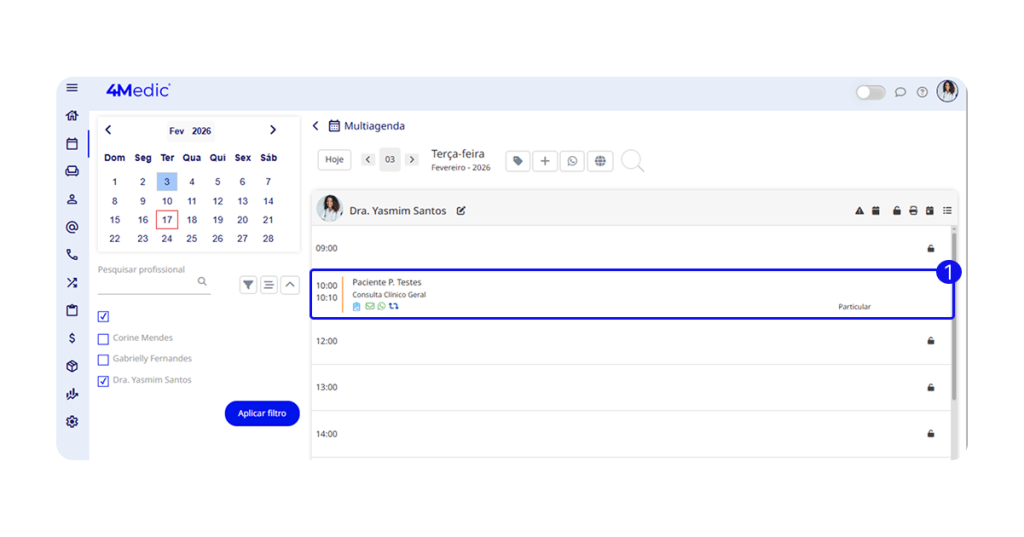Go to next month in the calendar

point(273,130)
